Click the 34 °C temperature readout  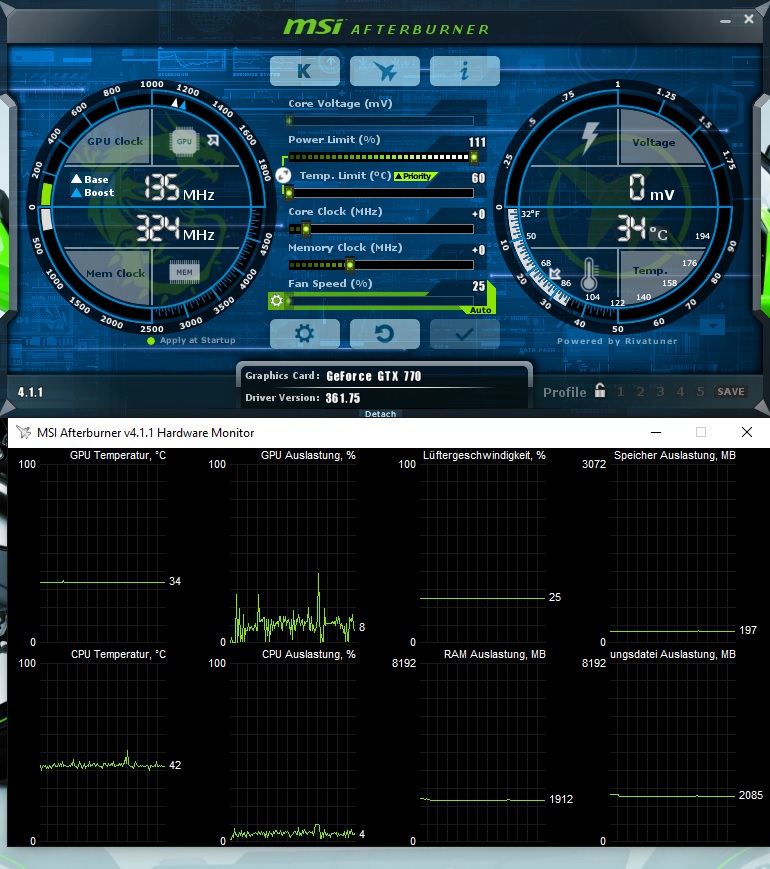pyautogui.click(x=642, y=229)
